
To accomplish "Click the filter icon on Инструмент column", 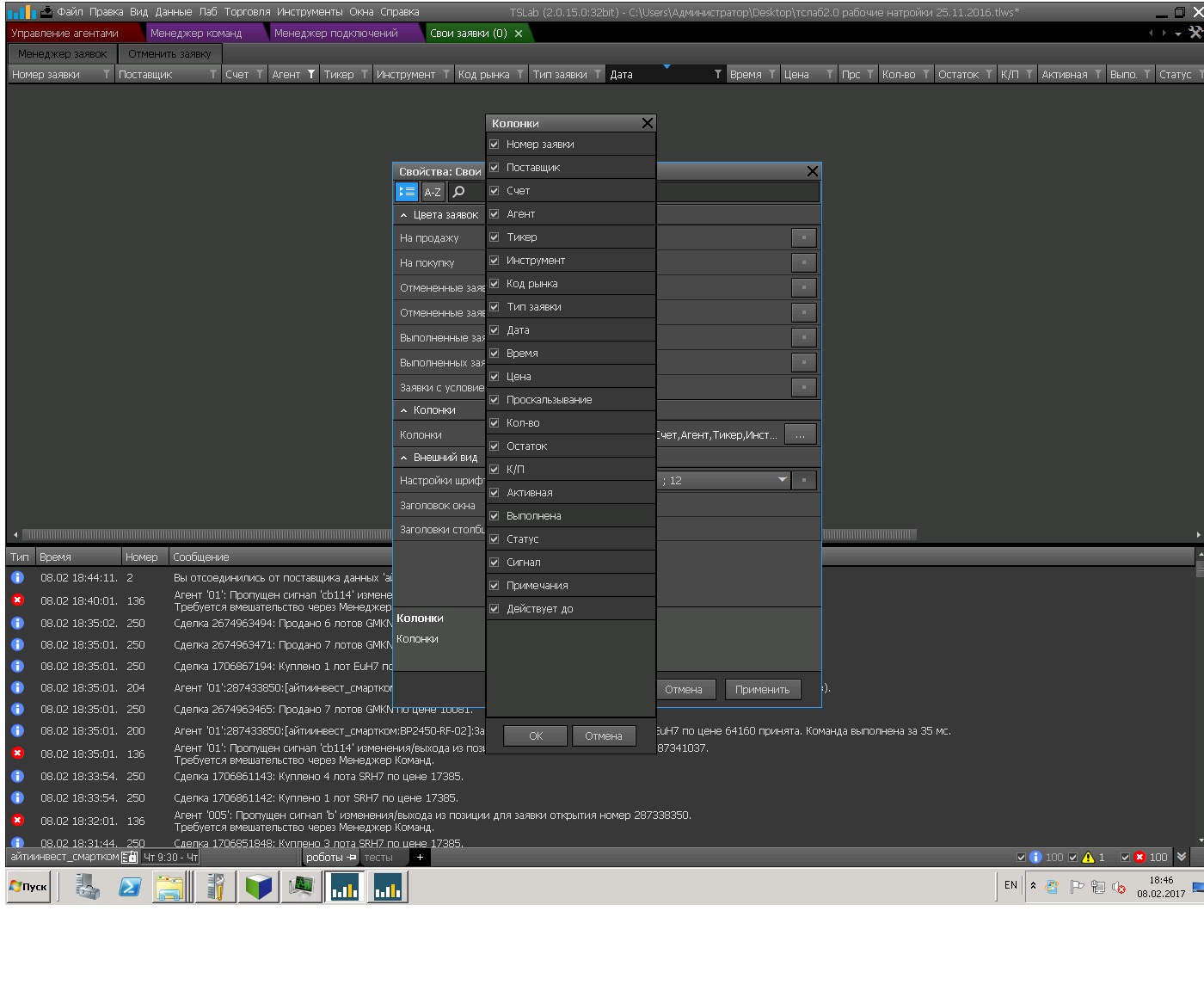I will 446,75.
